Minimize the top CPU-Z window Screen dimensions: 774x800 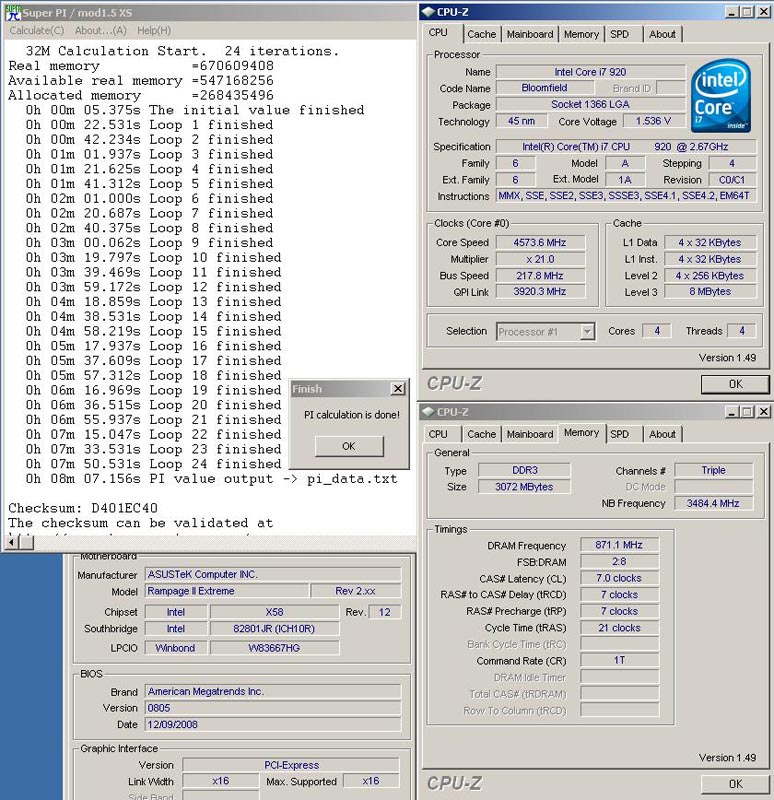pos(732,12)
